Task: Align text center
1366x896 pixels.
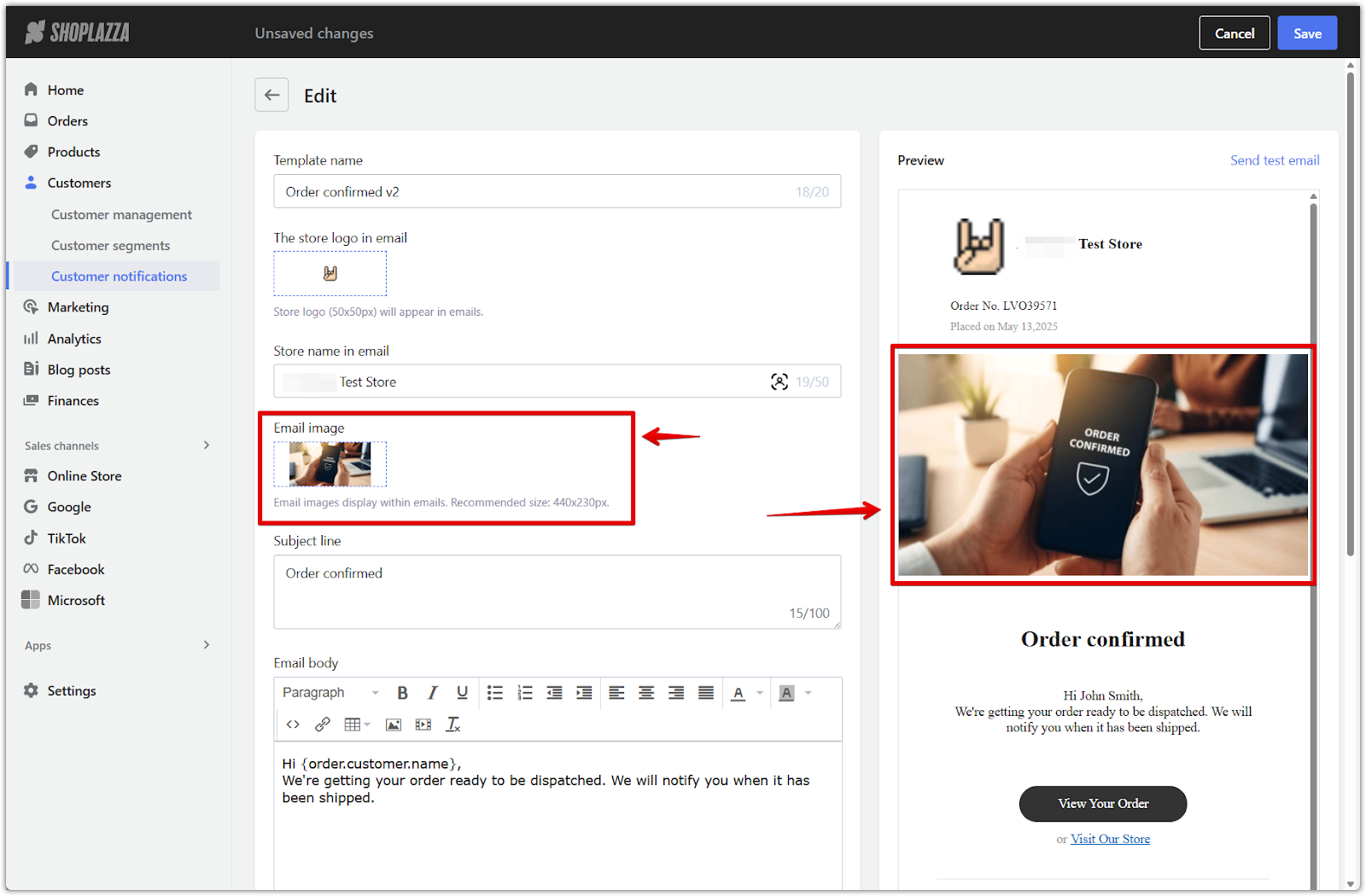Action: [646, 693]
